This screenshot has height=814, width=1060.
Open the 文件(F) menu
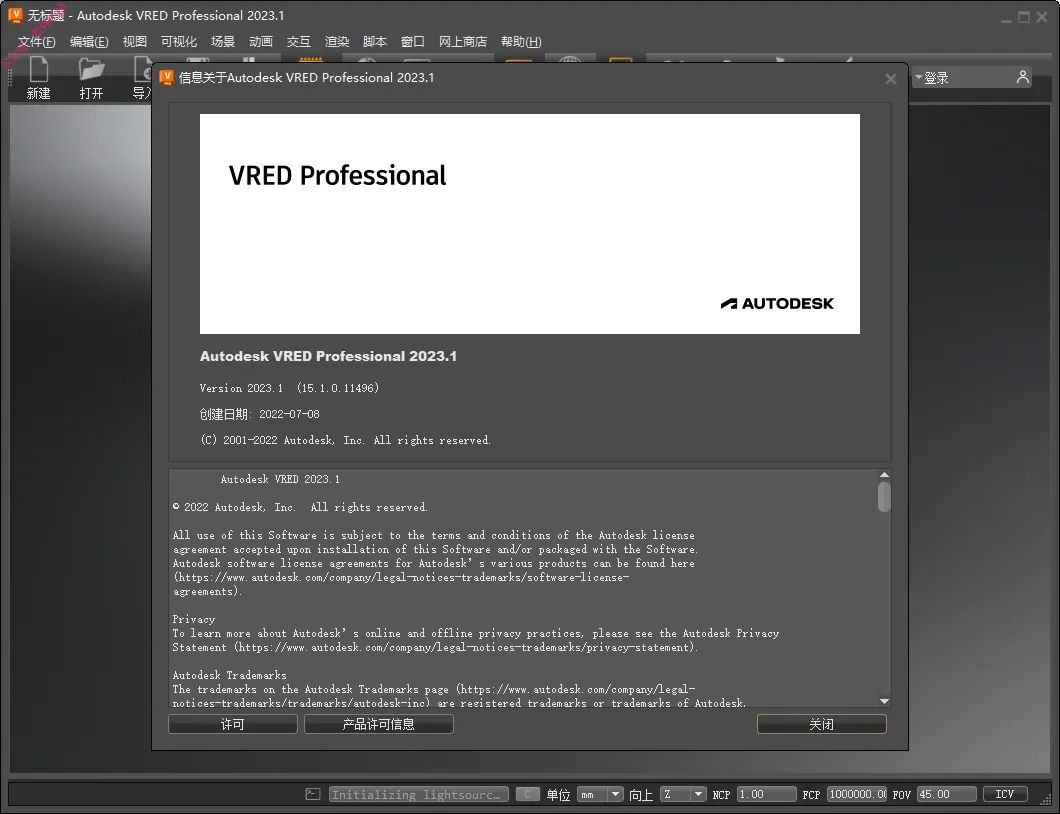click(36, 42)
